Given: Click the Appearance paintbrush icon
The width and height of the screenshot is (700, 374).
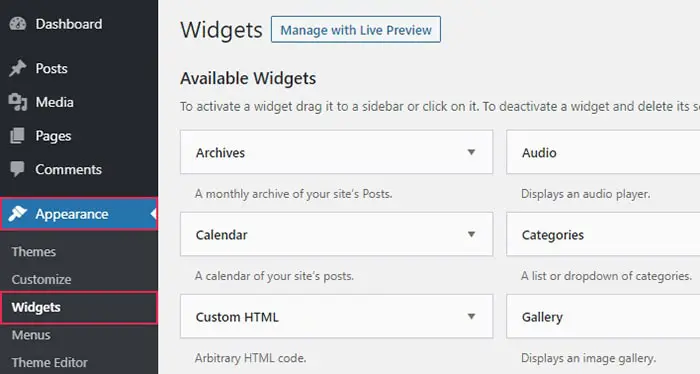Looking at the screenshot, I should click(18, 214).
